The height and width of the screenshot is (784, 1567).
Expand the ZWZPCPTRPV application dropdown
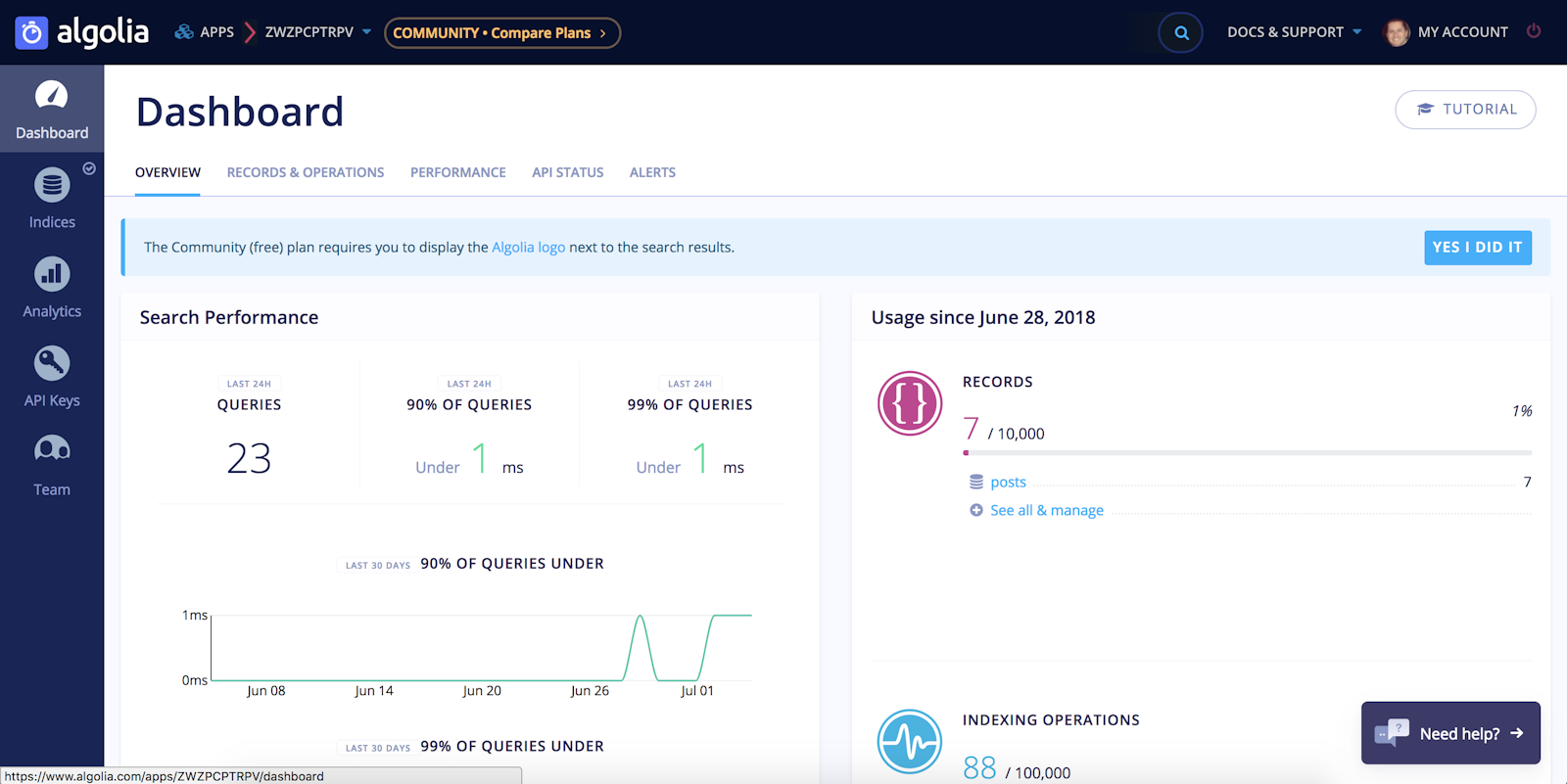pyautogui.click(x=318, y=32)
